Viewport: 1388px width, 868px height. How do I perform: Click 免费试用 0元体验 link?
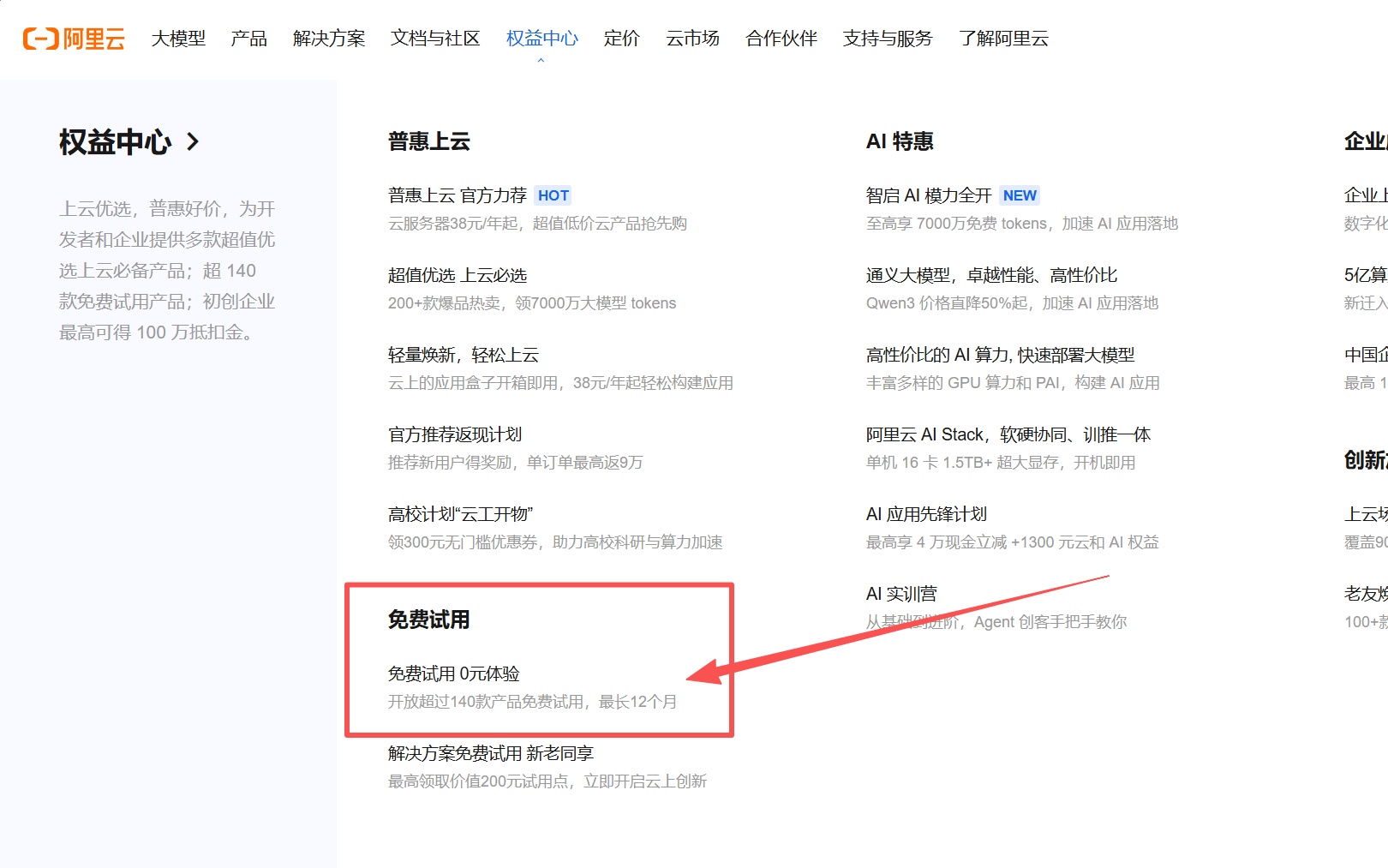coord(454,673)
